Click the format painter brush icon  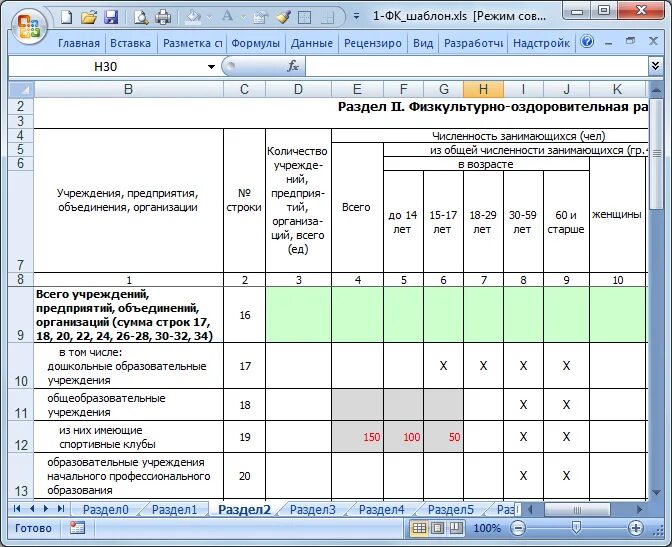point(283,17)
